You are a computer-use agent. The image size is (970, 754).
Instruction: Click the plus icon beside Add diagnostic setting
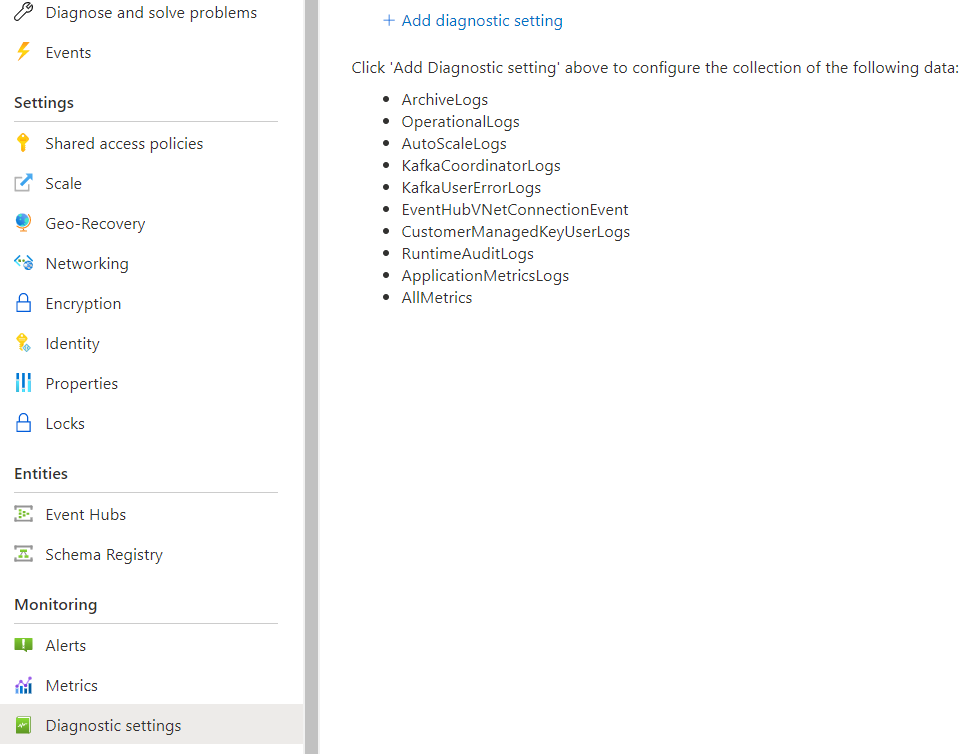[389, 21]
